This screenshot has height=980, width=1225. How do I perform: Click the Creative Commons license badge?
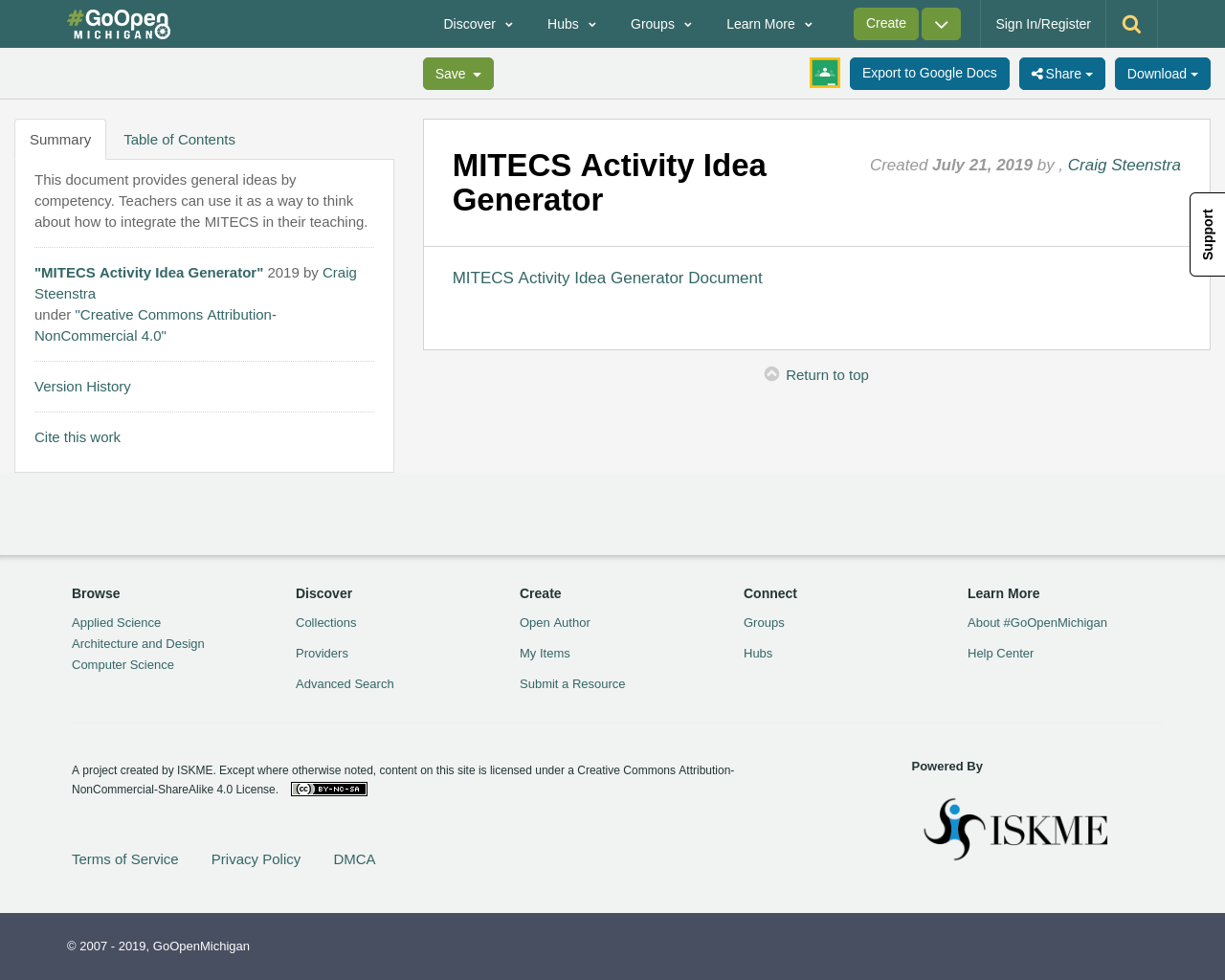[x=328, y=788]
